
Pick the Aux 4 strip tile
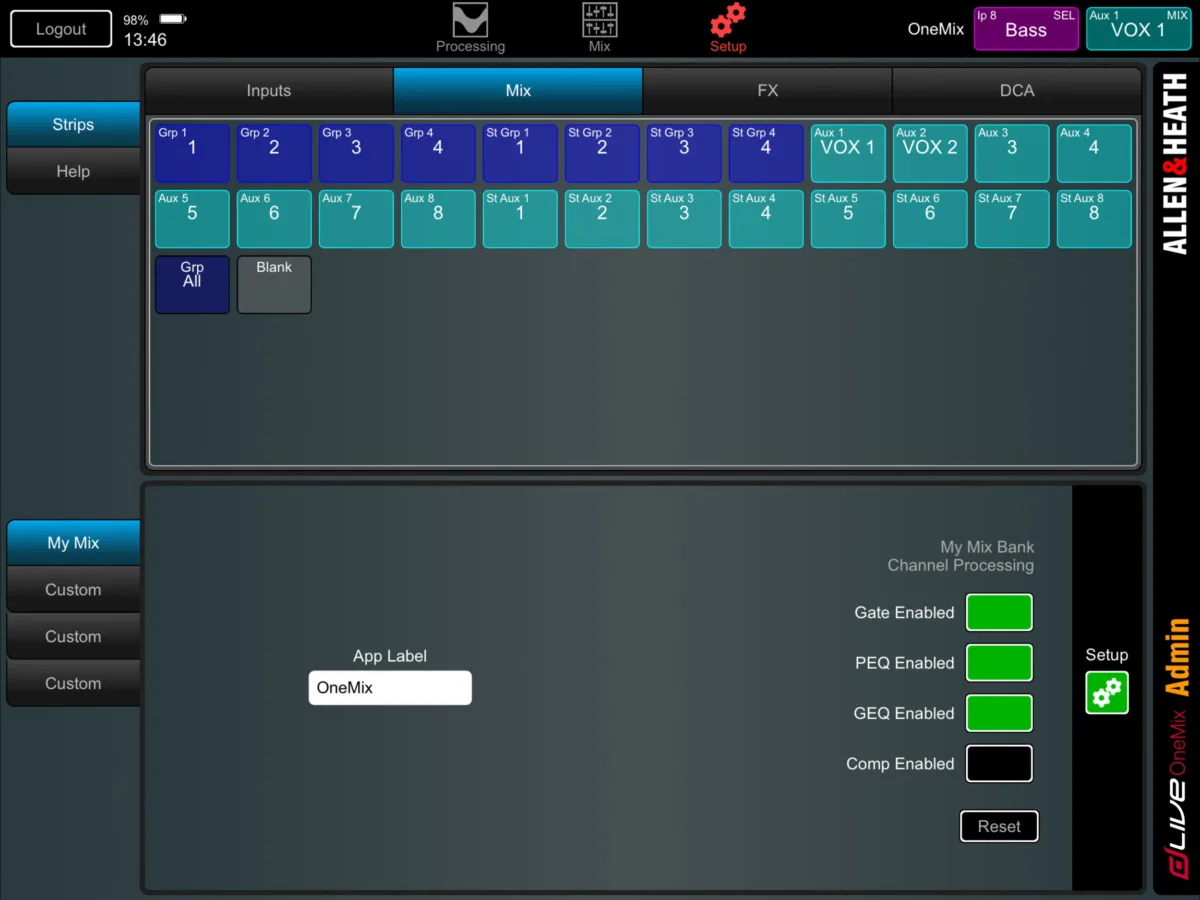1094,153
